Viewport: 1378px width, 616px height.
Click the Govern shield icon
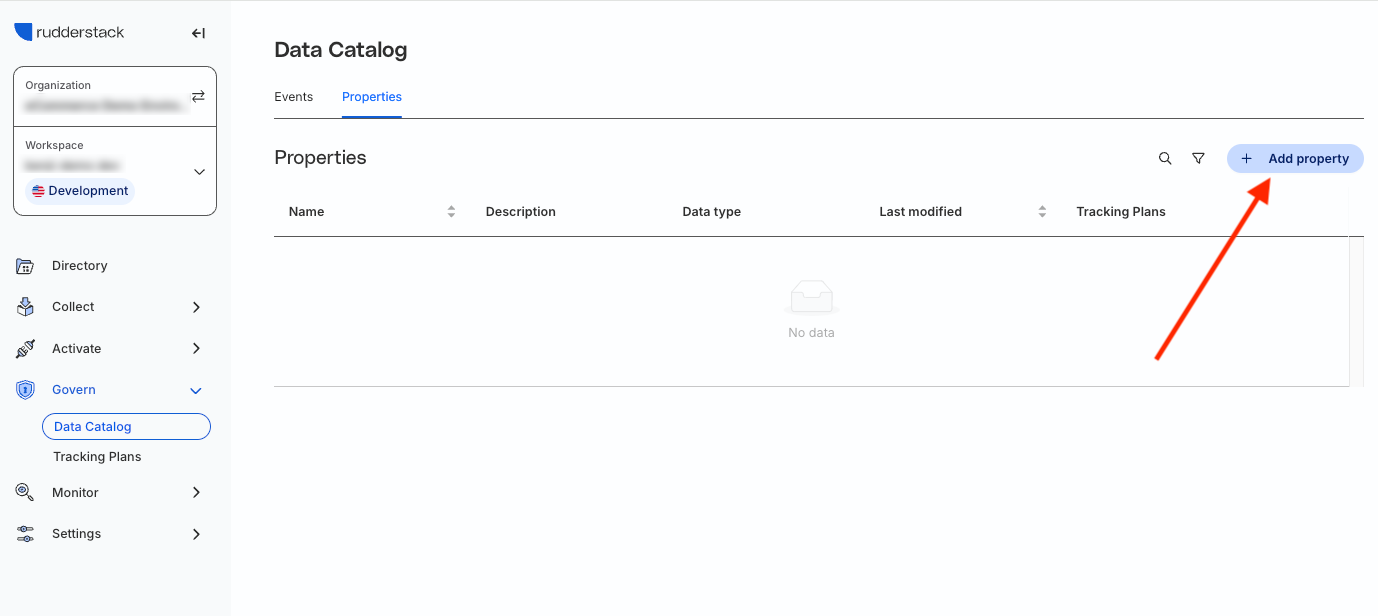[25, 390]
